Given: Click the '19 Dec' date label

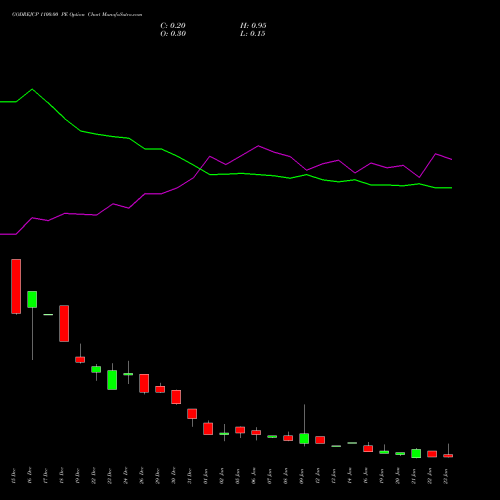Looking at the screenshot, I should click(x=78, y=476).
